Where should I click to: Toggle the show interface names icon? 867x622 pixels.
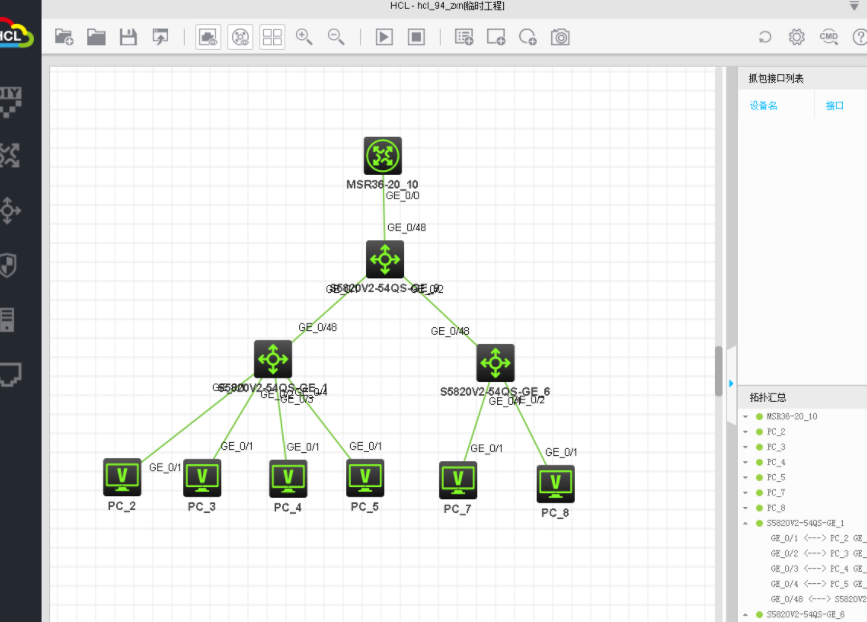click(208, 37)
